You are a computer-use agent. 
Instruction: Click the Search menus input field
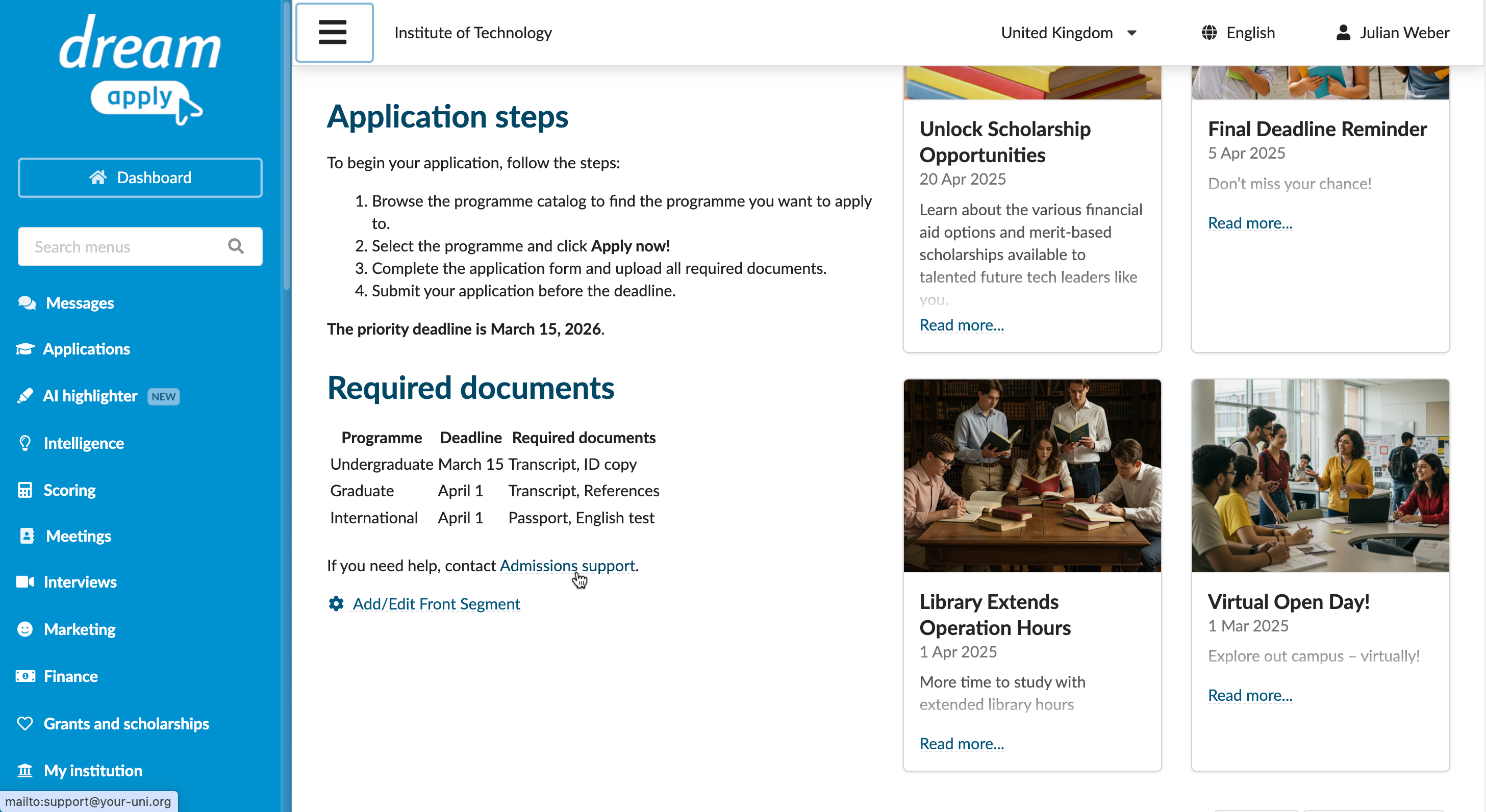pyautogui.click(x=140, y=246)
